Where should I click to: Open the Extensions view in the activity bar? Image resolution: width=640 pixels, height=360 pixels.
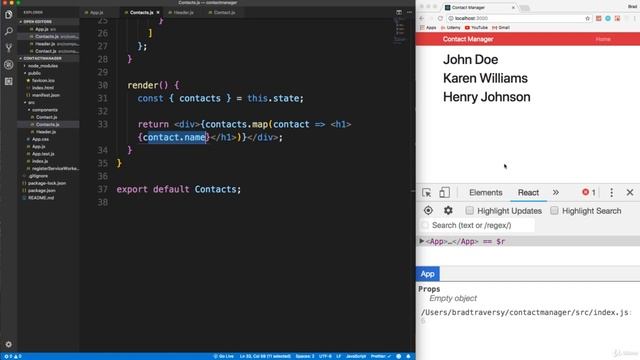[9, 81]
